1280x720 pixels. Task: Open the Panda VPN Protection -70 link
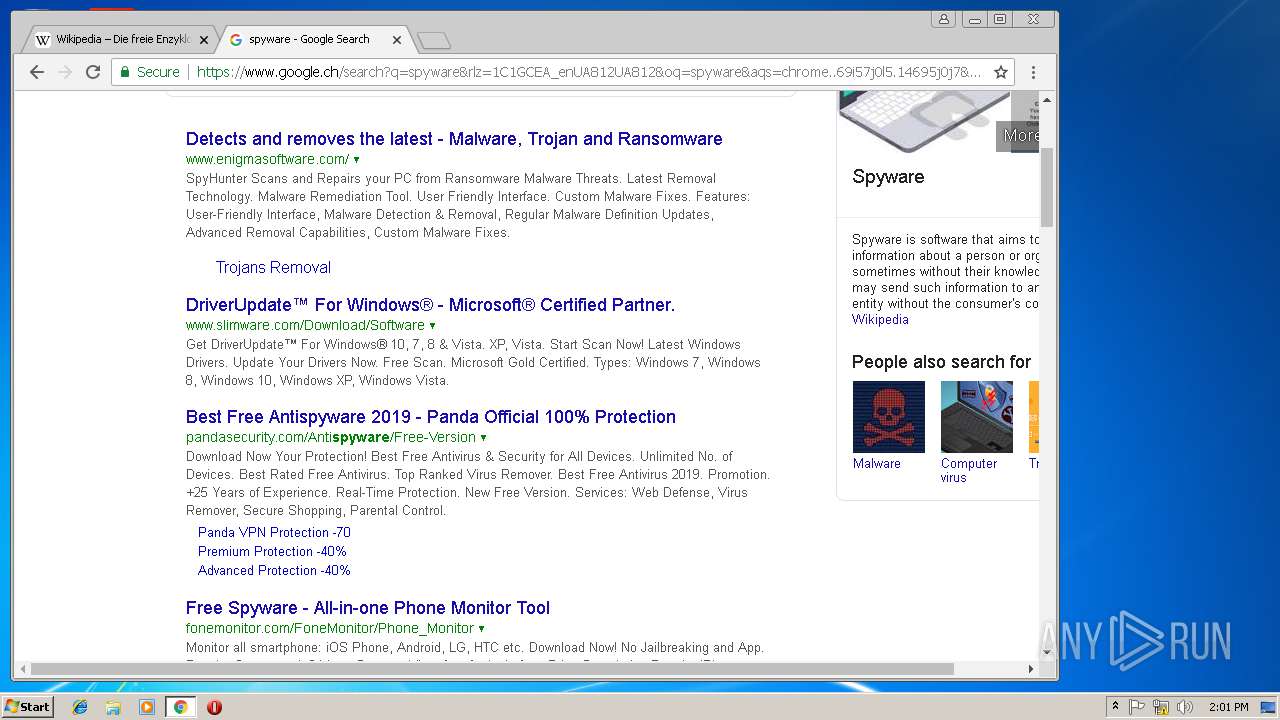tap(274, 532)
